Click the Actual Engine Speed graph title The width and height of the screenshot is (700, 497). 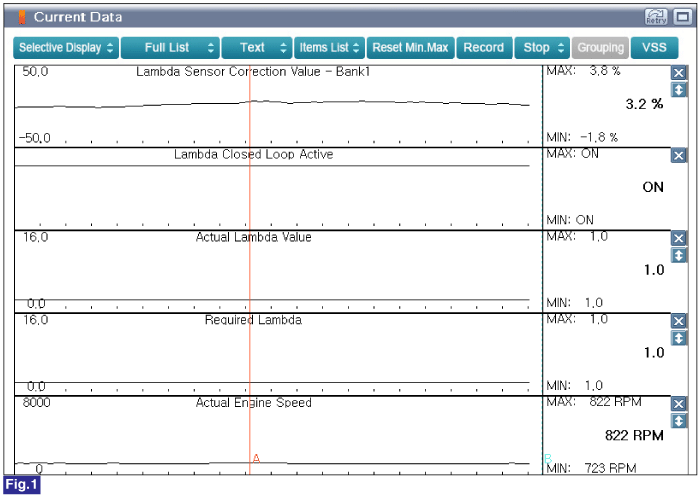[254, 403]
